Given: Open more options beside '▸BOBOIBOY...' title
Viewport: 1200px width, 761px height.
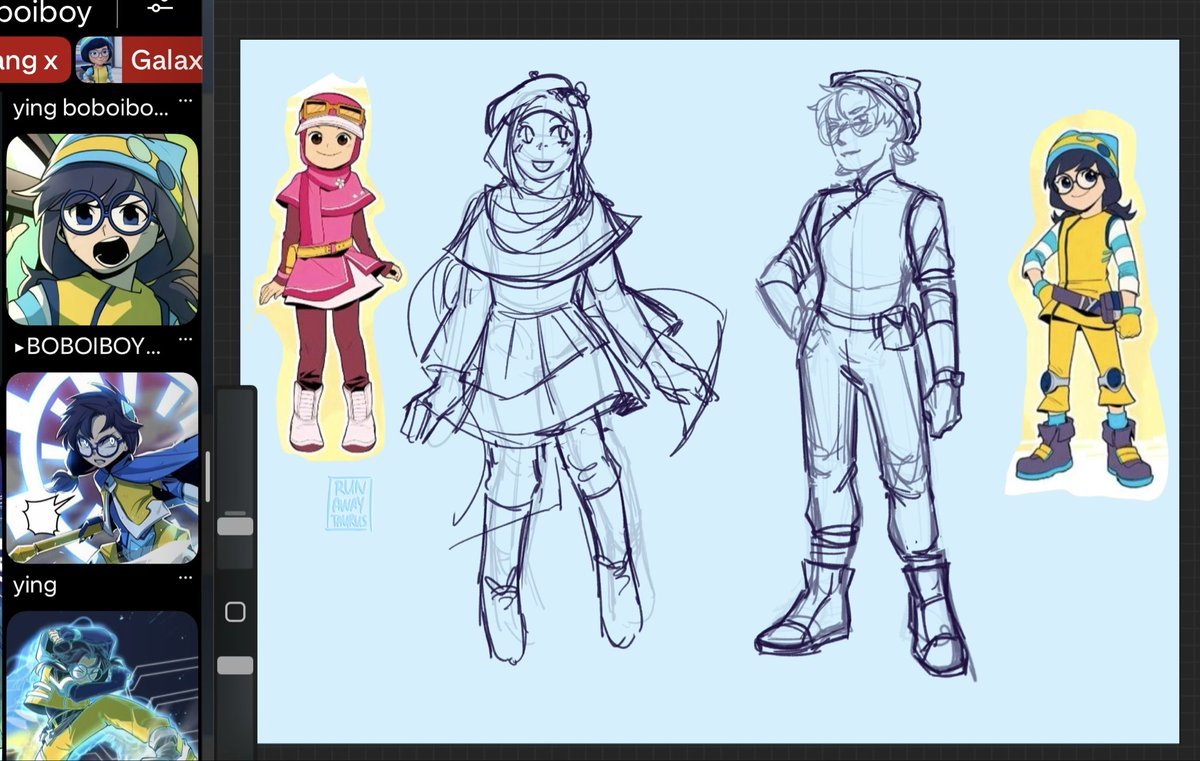Looking at the screenshot, I should pos(185,342).
